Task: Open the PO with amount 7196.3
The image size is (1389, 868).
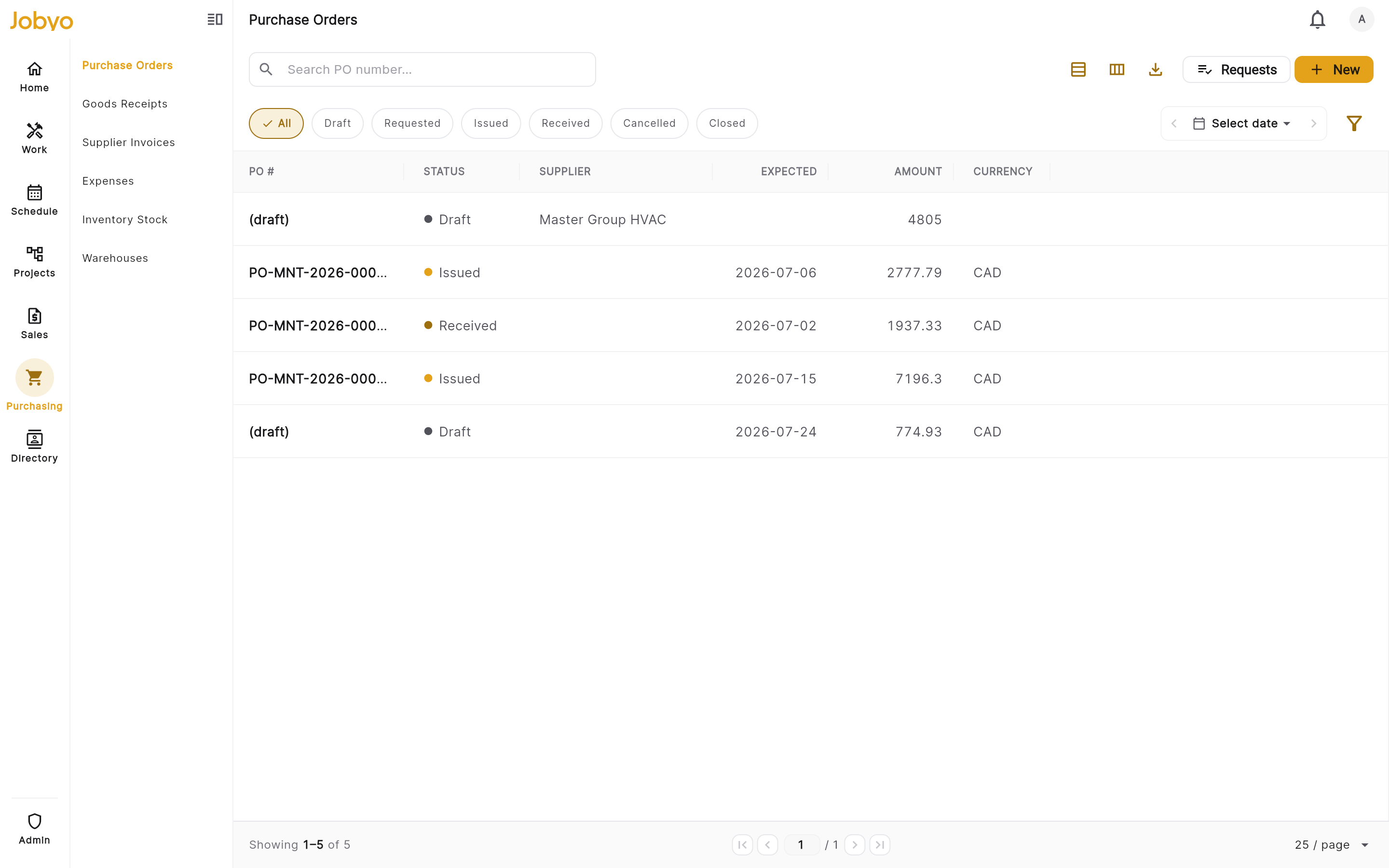Action: click(x=810, y=379)
